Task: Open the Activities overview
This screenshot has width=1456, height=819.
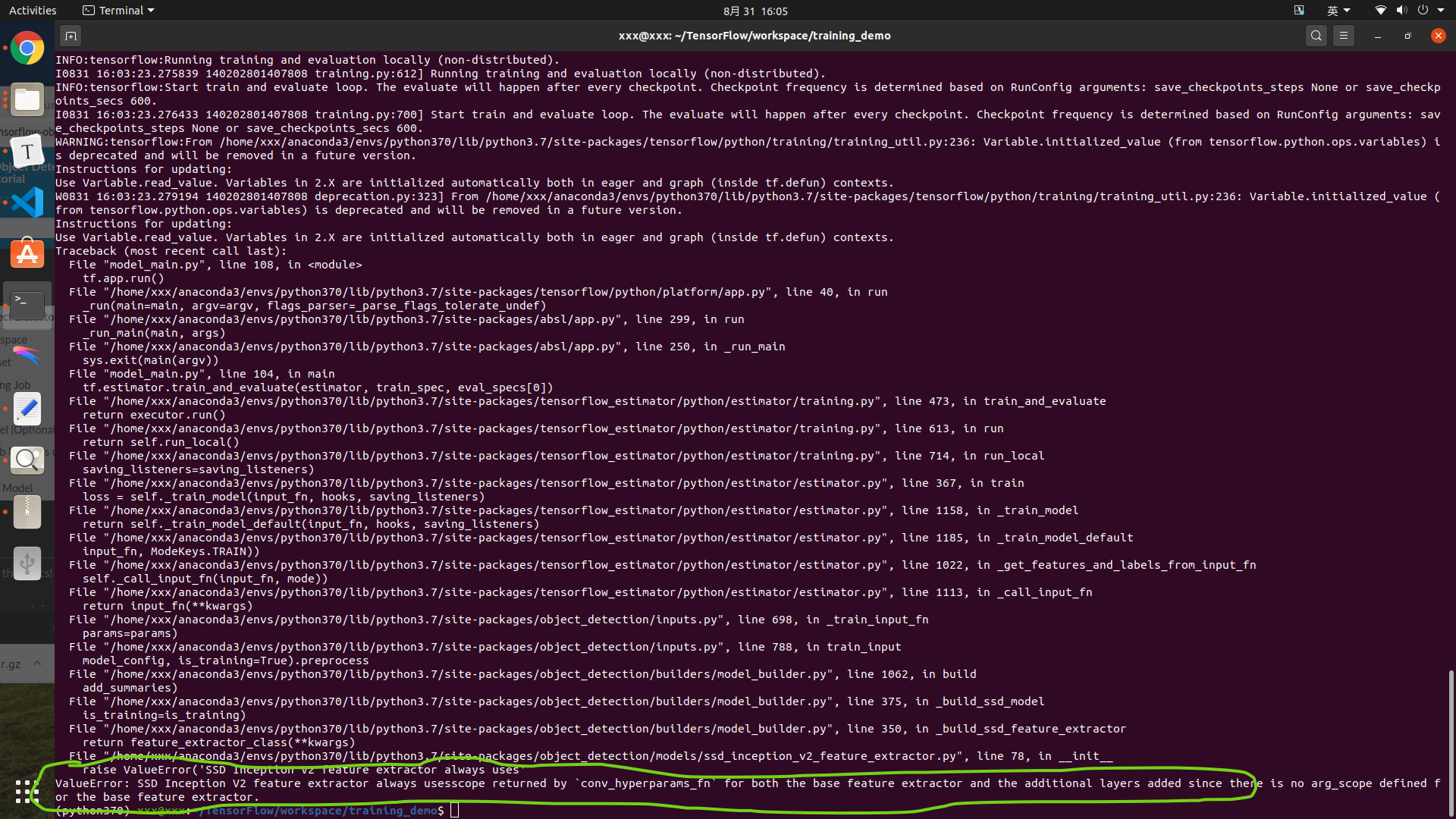Action: pyautogui.click(x=33, y=11)
